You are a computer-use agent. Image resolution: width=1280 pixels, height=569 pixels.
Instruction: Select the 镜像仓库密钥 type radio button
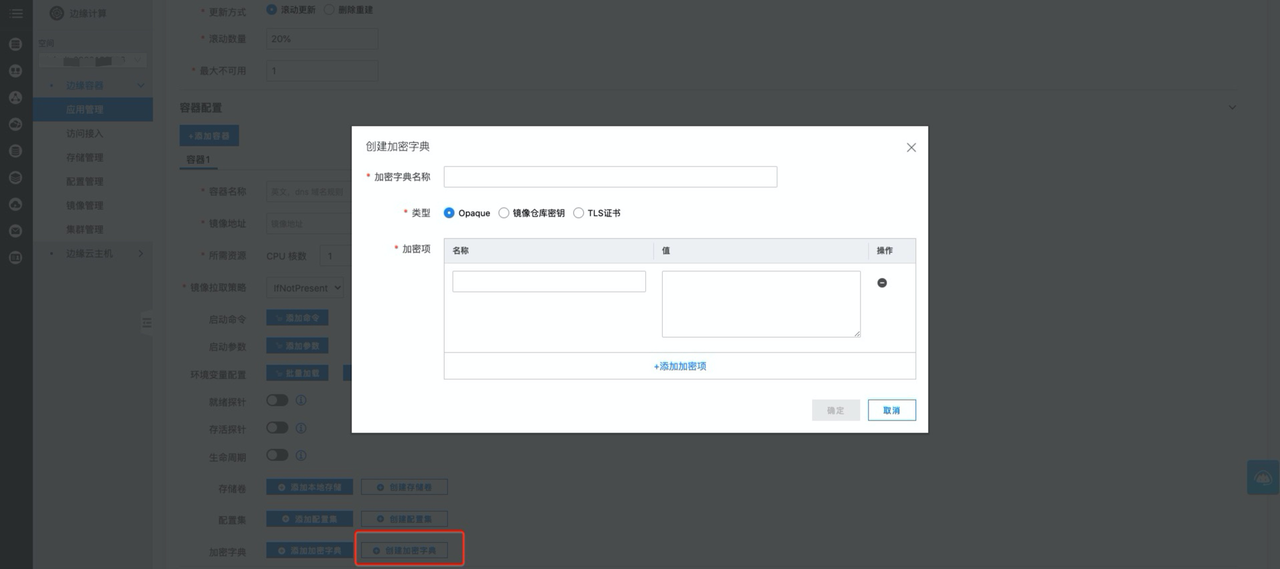click(504, 213)
